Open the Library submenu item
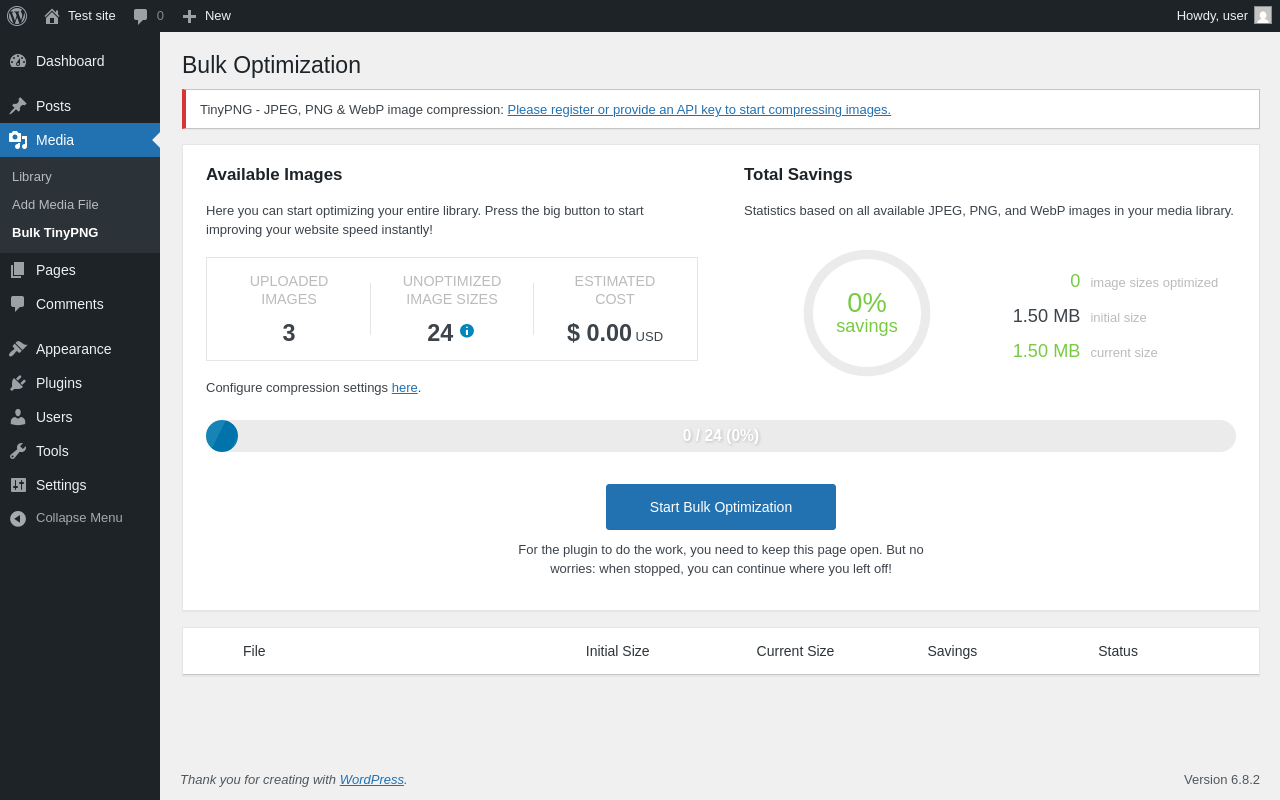Screen dimensions: 1280x800 click(32, 177)
